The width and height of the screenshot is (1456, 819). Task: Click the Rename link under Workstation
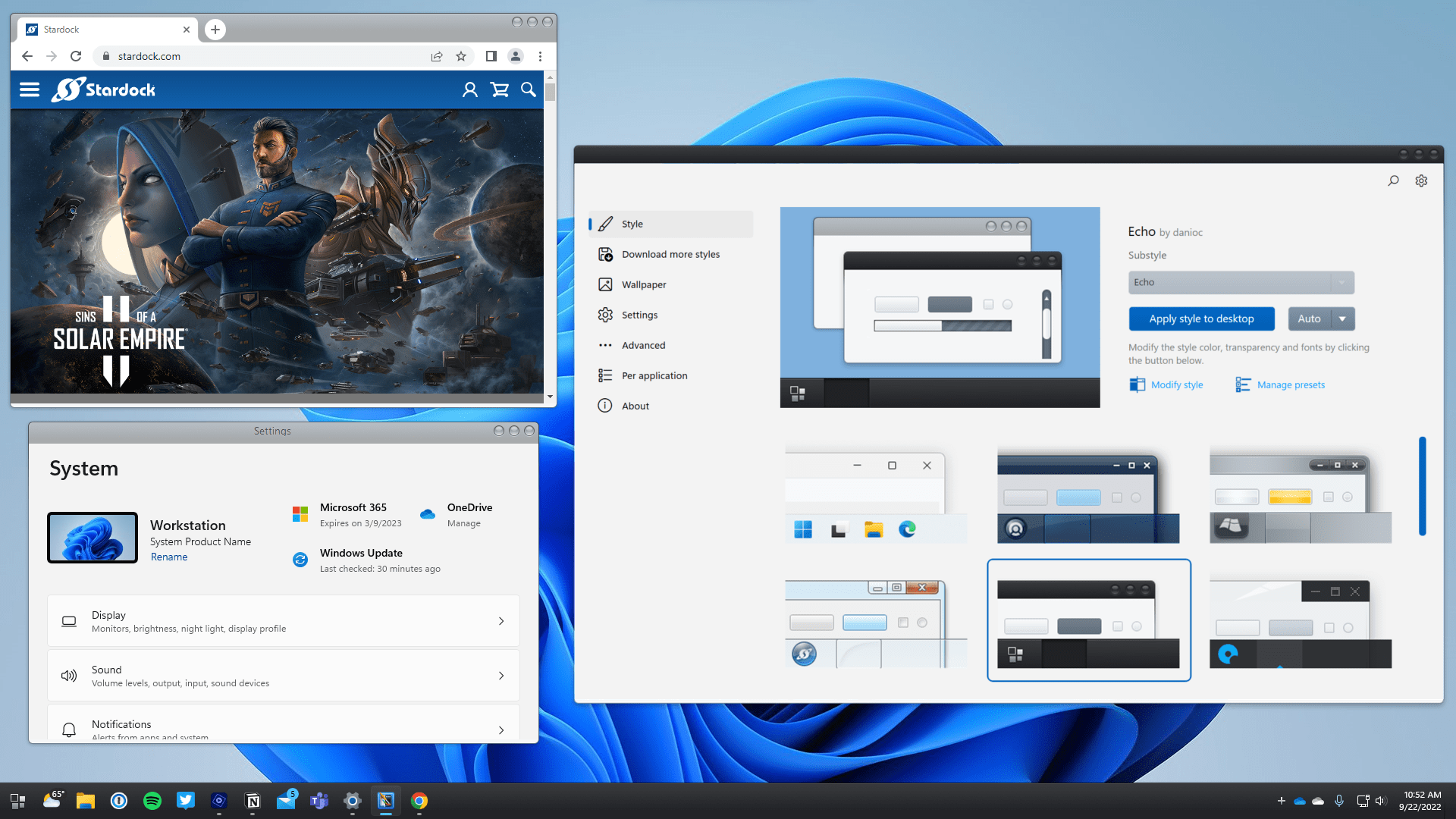168,556
